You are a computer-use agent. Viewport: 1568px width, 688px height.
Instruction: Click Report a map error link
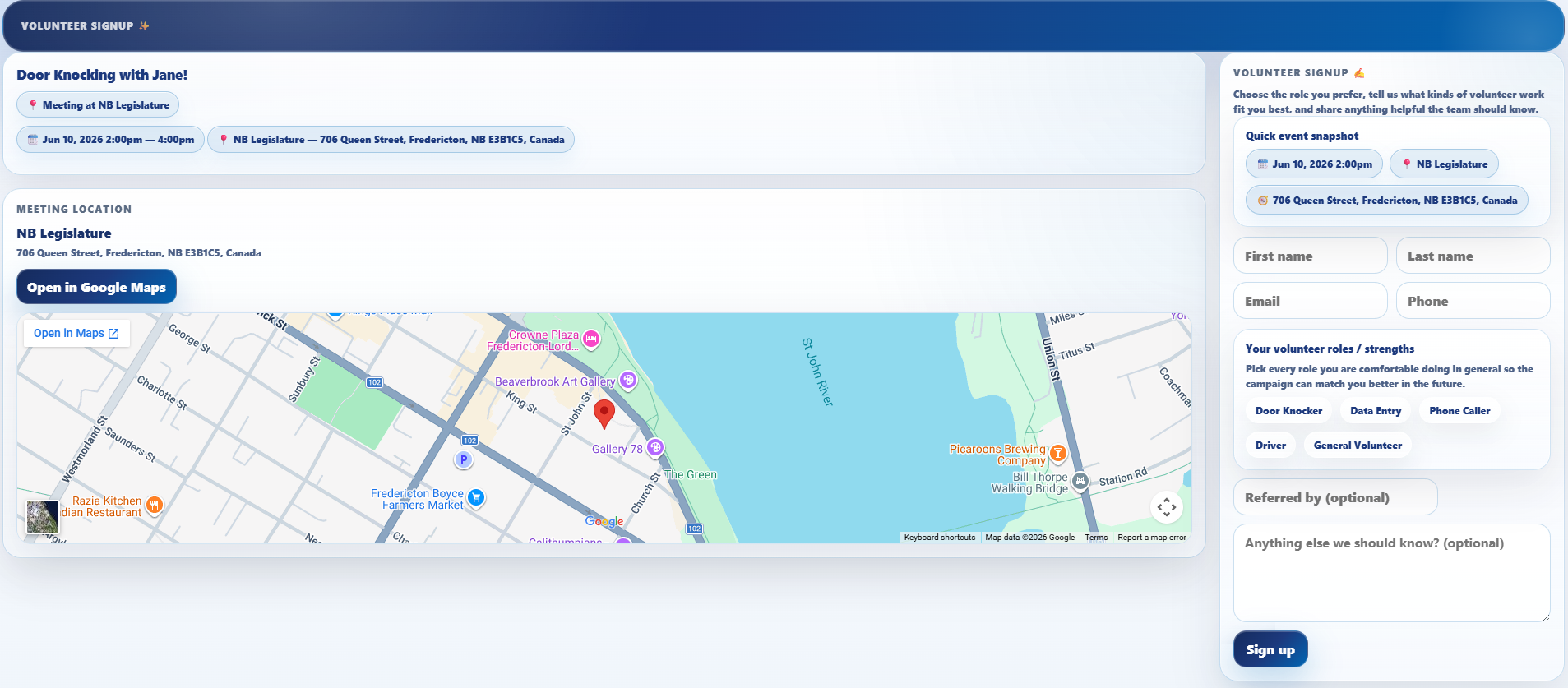click(1151, 538)
